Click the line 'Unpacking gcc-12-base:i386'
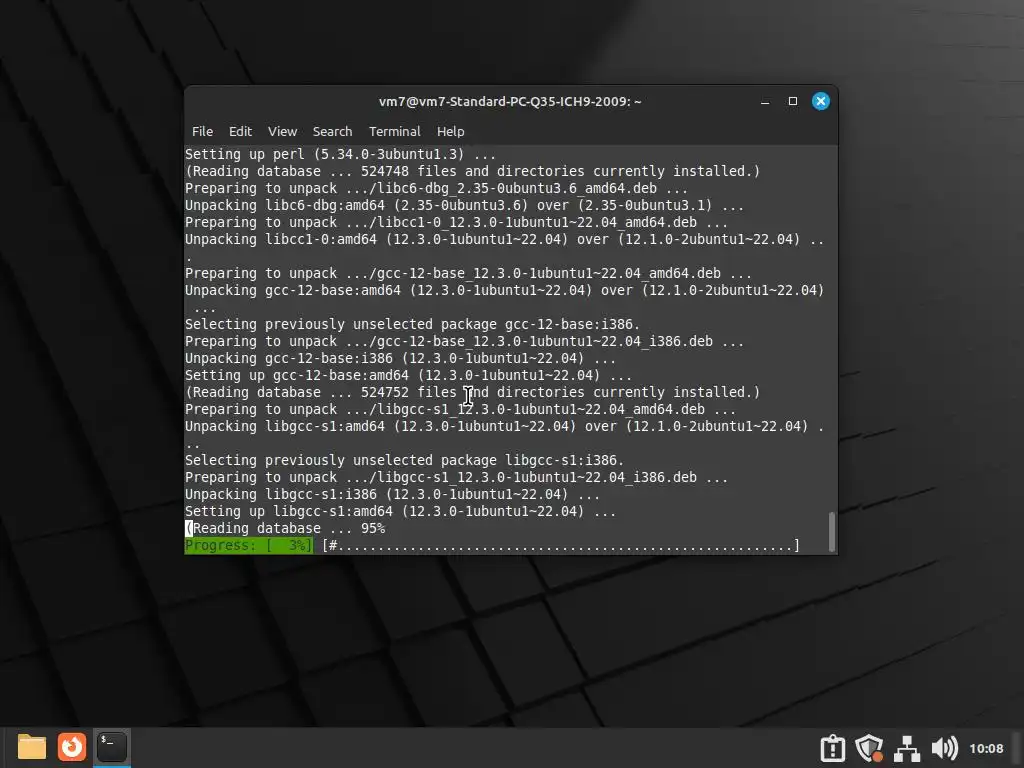This screenshot has height=768, width=1024. click(400, 359)
